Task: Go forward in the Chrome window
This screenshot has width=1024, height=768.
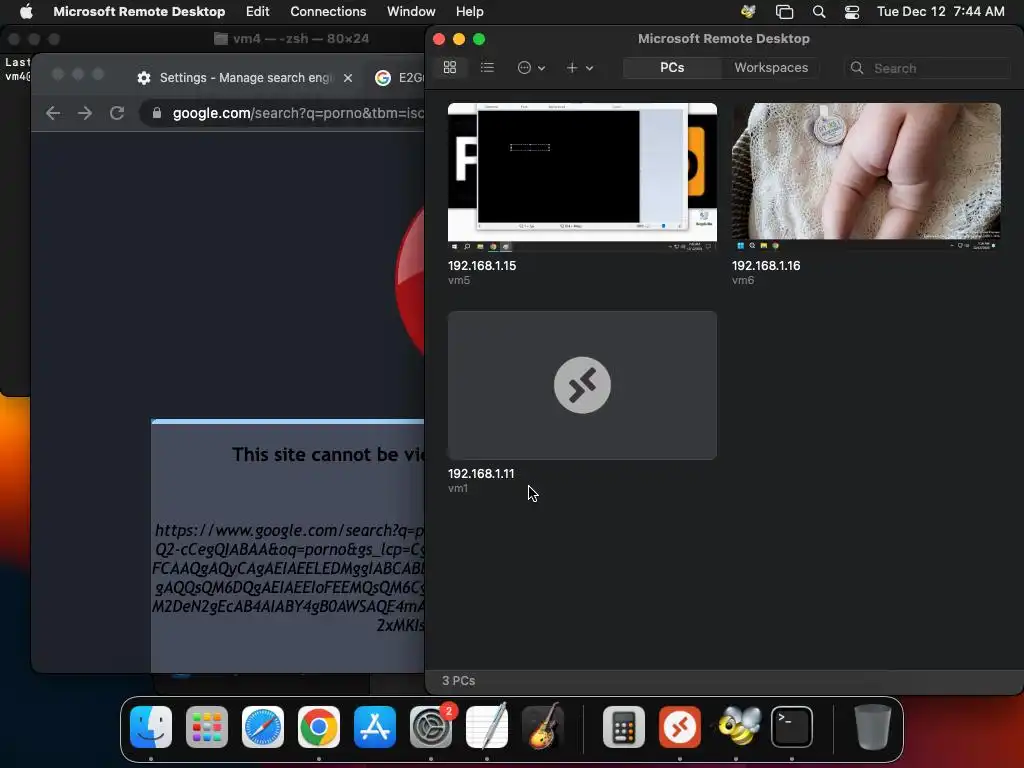Action: pos(85,113)
